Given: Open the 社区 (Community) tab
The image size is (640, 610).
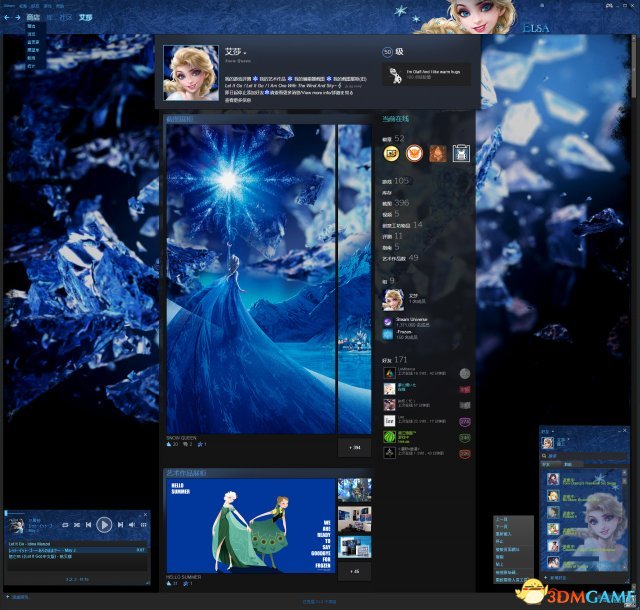Looking at the screenshot, I should point(65,17).
